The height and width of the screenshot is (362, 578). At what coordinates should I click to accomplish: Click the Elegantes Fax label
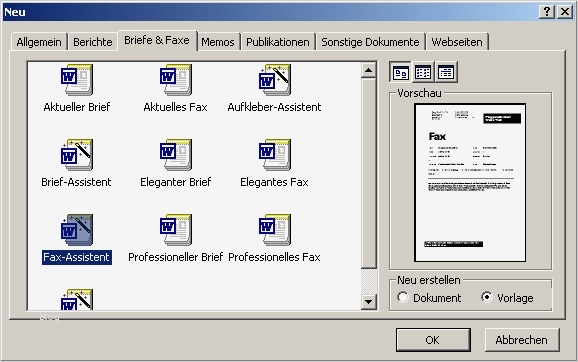(274, 182)
